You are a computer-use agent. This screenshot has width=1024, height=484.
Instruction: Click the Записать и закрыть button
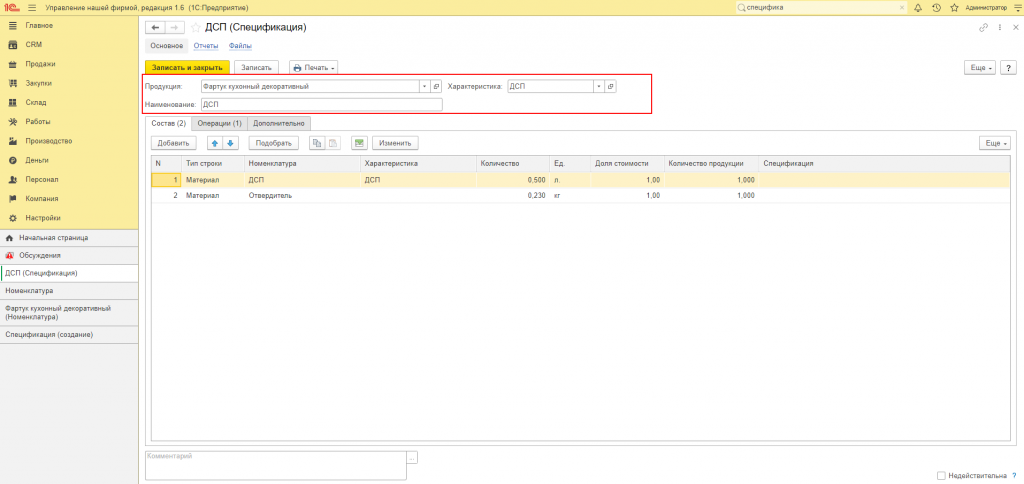(187, 67)
